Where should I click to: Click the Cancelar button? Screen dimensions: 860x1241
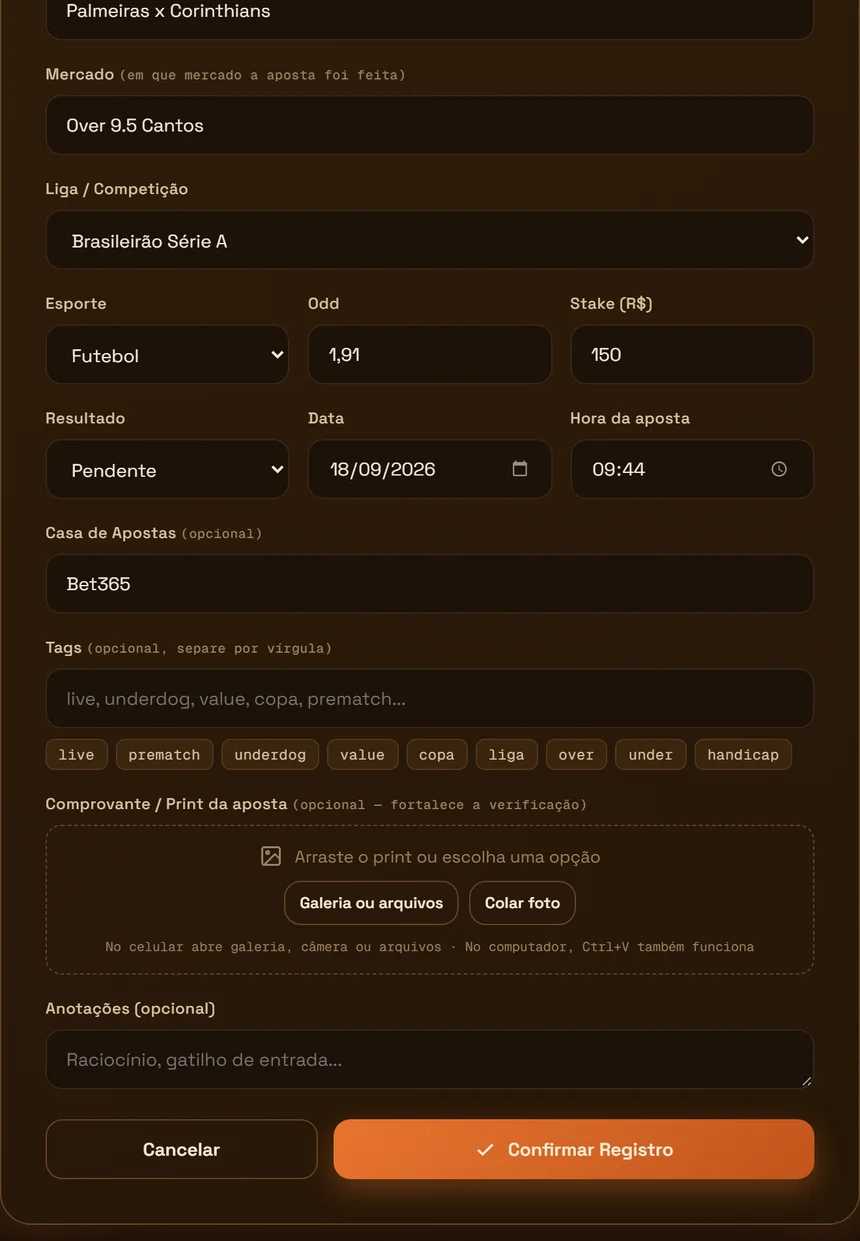click(181, 1149)
